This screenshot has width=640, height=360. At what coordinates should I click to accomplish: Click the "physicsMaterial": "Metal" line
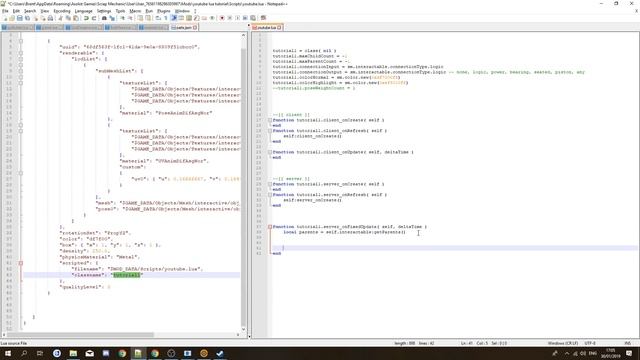[100, 257]
